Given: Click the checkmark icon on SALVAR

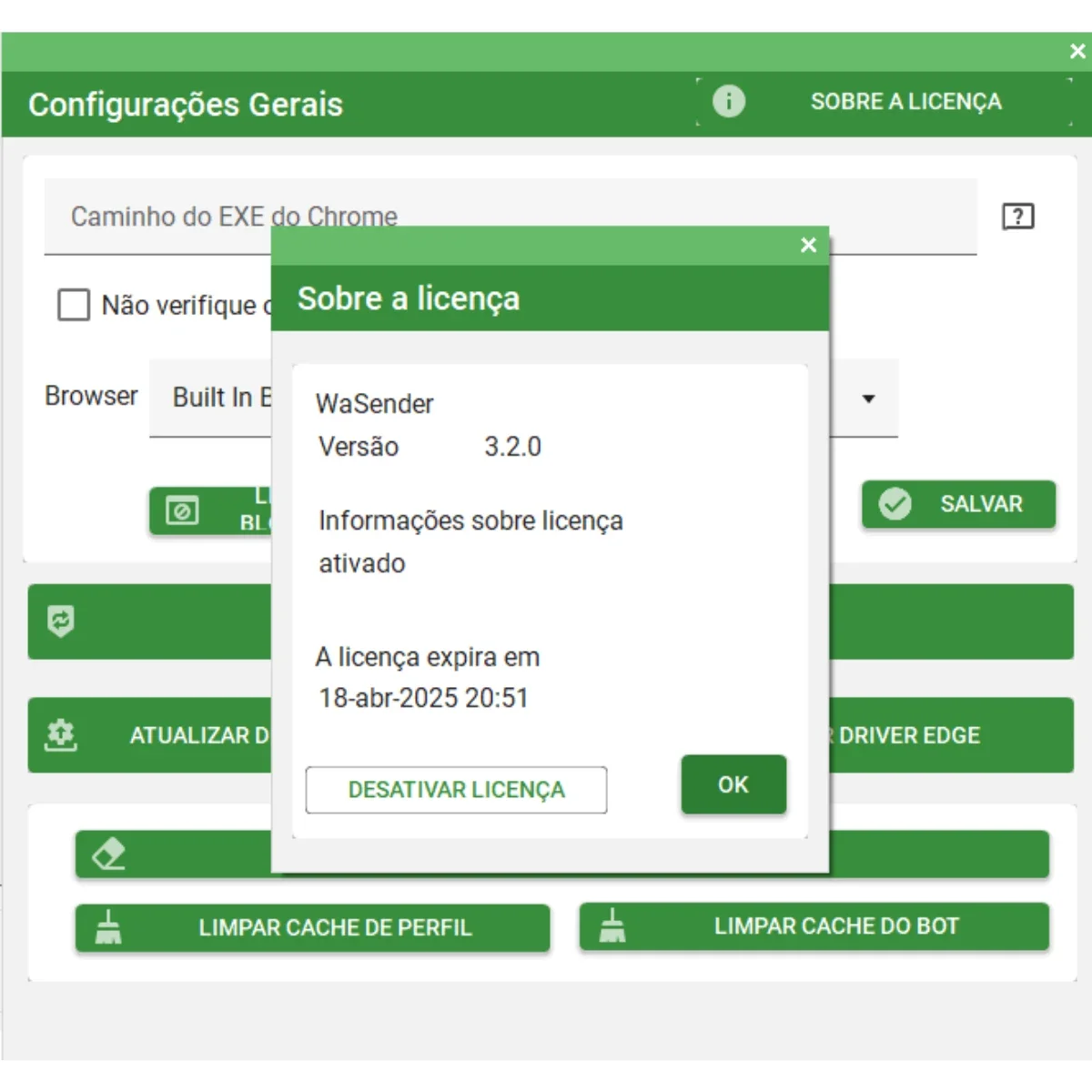Looking at the screenshot, I should point(895,503).
